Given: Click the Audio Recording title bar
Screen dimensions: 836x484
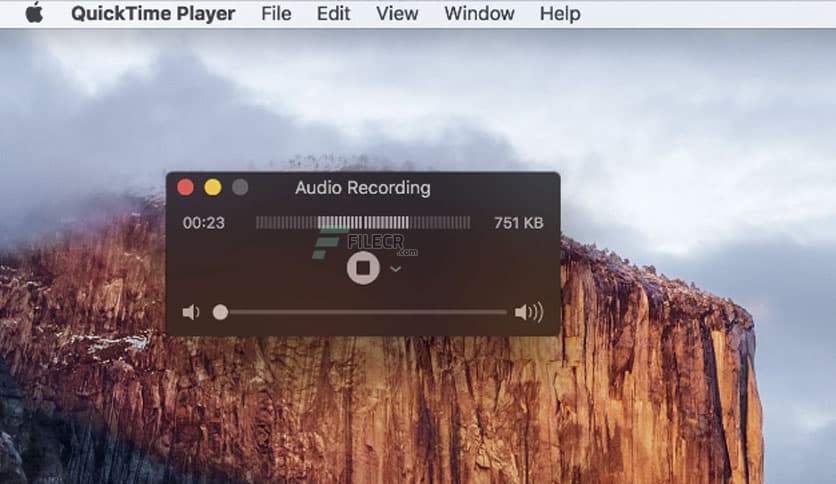Looking at the screenshot, I should click(x=363, y=188).
